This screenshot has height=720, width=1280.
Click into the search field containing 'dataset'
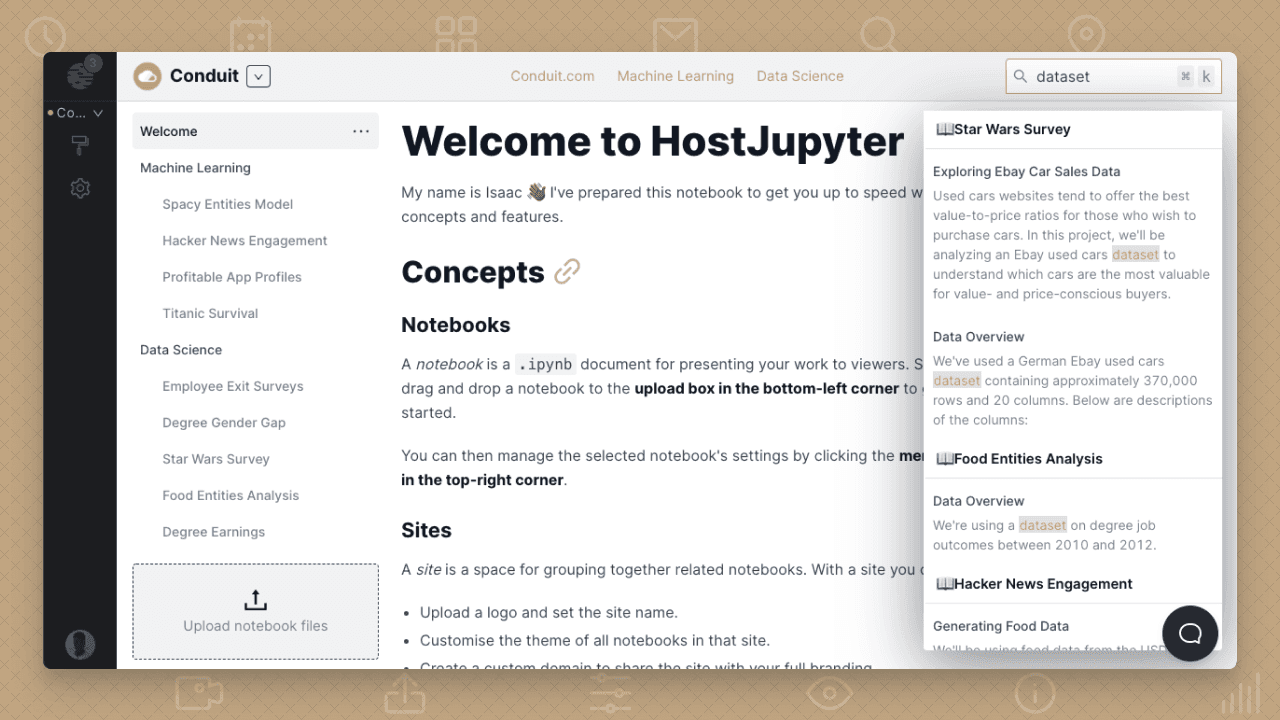point(1114,76)
